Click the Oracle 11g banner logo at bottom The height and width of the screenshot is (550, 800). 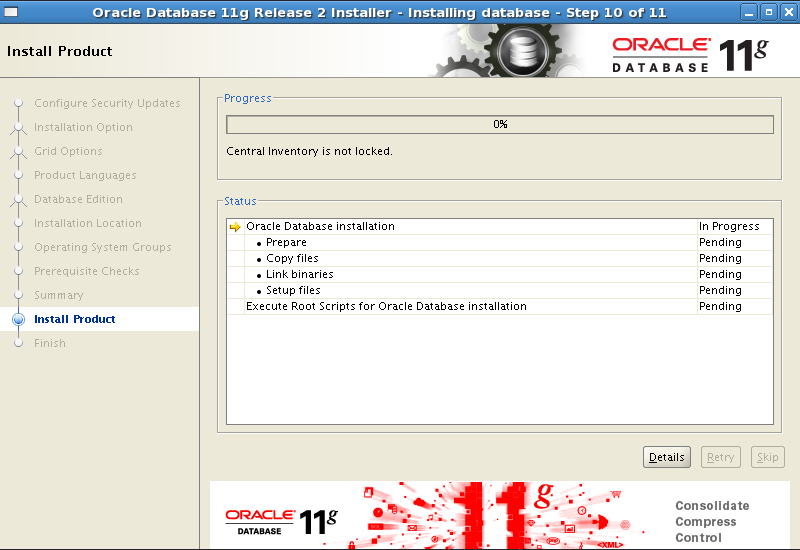click(282, 521)
